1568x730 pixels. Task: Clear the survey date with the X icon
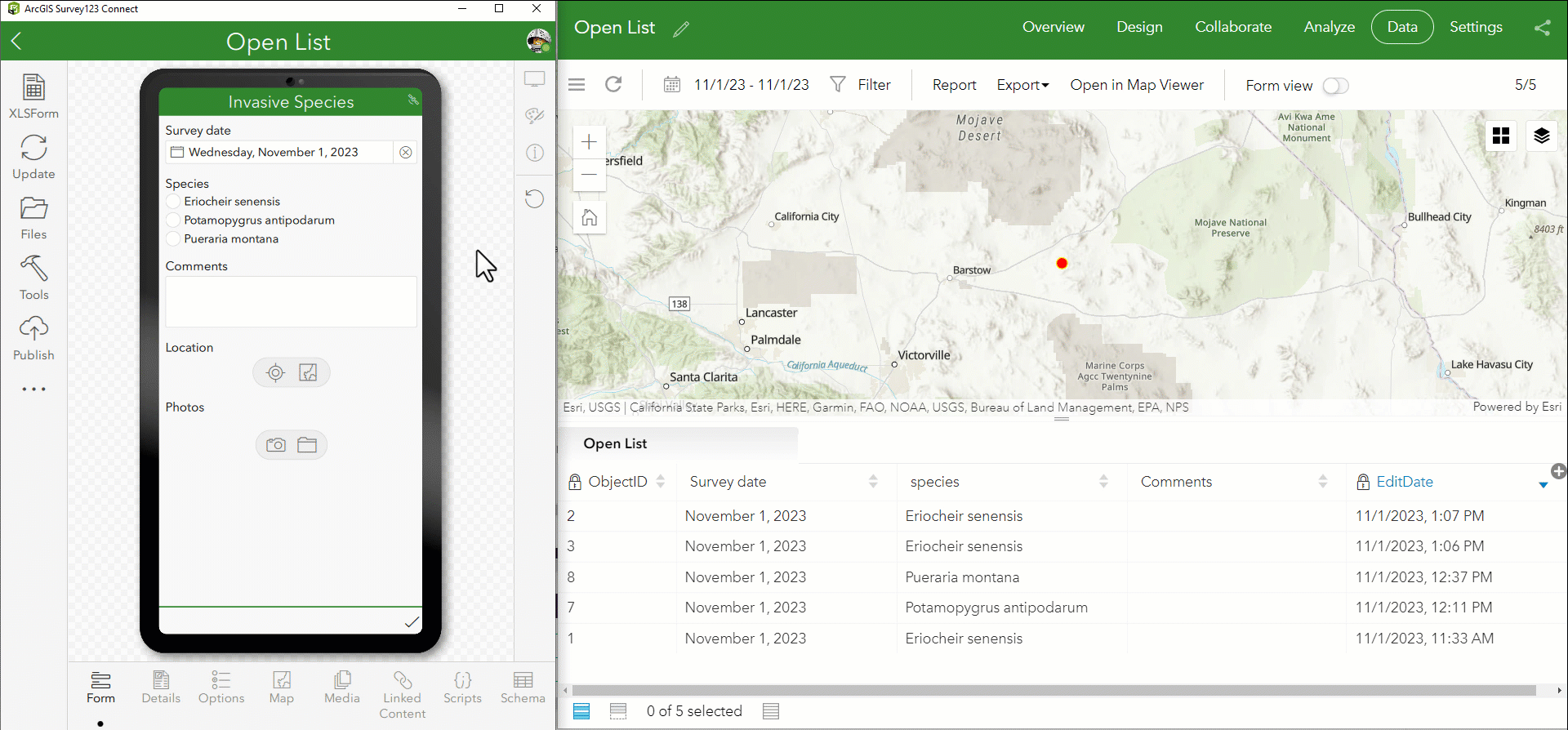(x=406, y=153)
